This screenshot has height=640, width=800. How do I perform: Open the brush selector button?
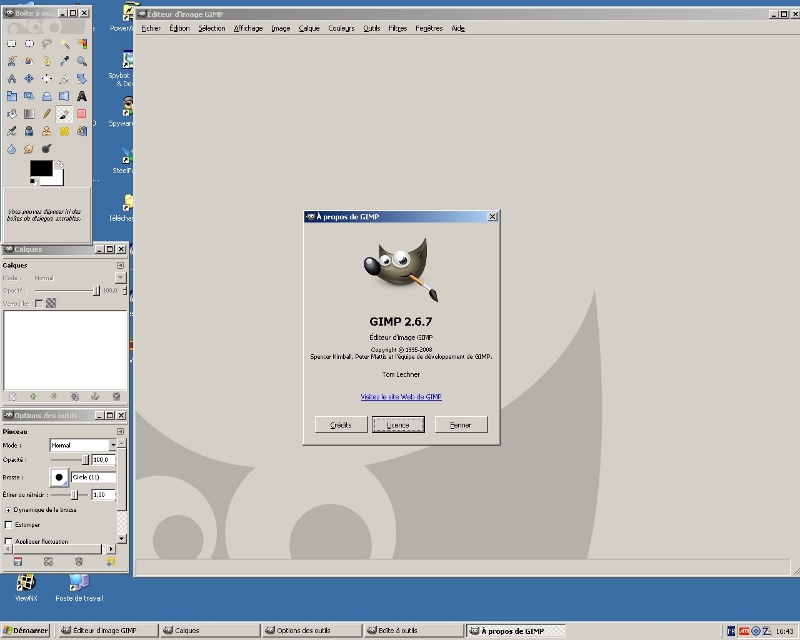pos(59,477)
